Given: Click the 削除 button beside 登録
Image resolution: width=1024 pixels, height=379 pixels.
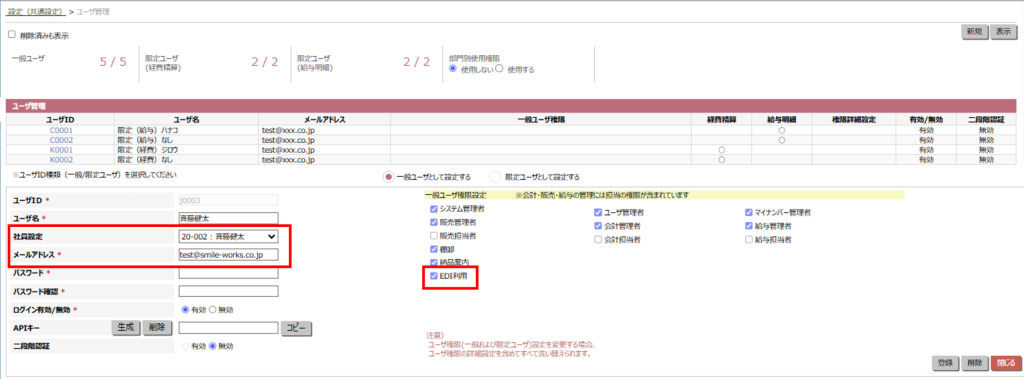Looking at the screenshot, I should point(974,363).
